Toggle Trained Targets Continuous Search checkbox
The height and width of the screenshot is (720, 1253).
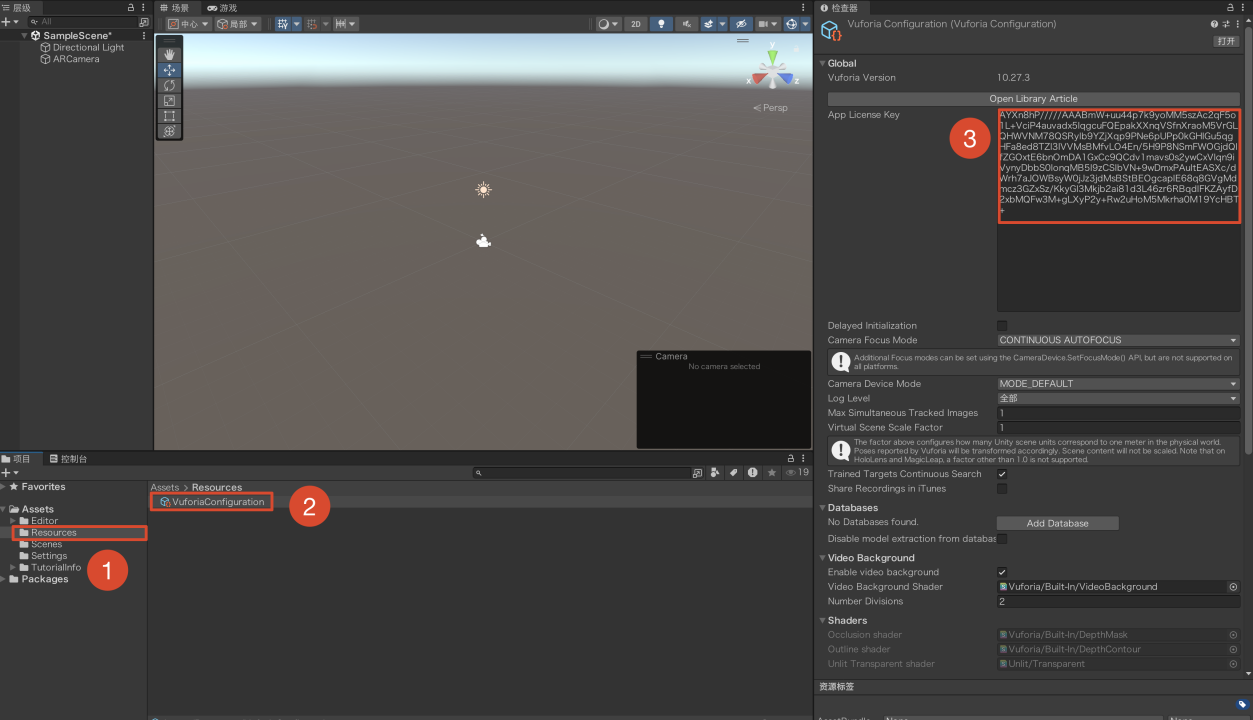(1002, 474)
